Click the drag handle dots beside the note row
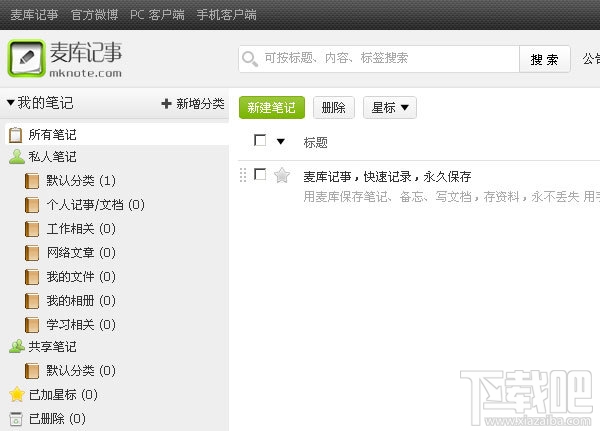The image size is (600, 431). [243, 175]
